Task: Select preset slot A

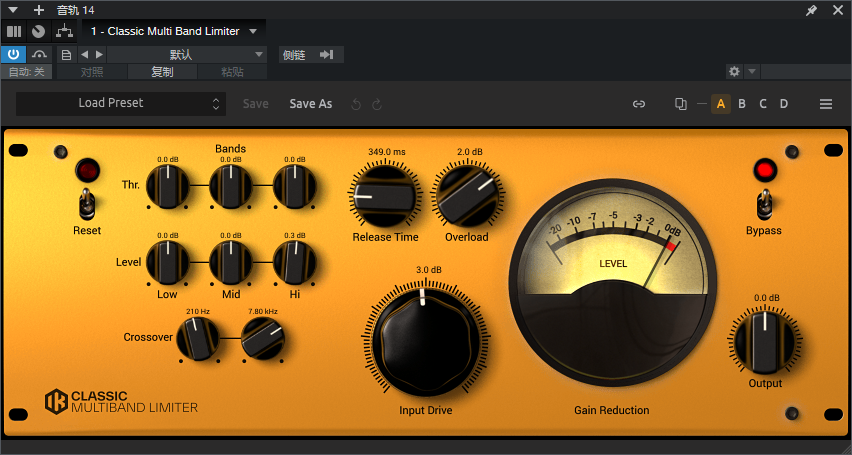Action: point(721,104)
